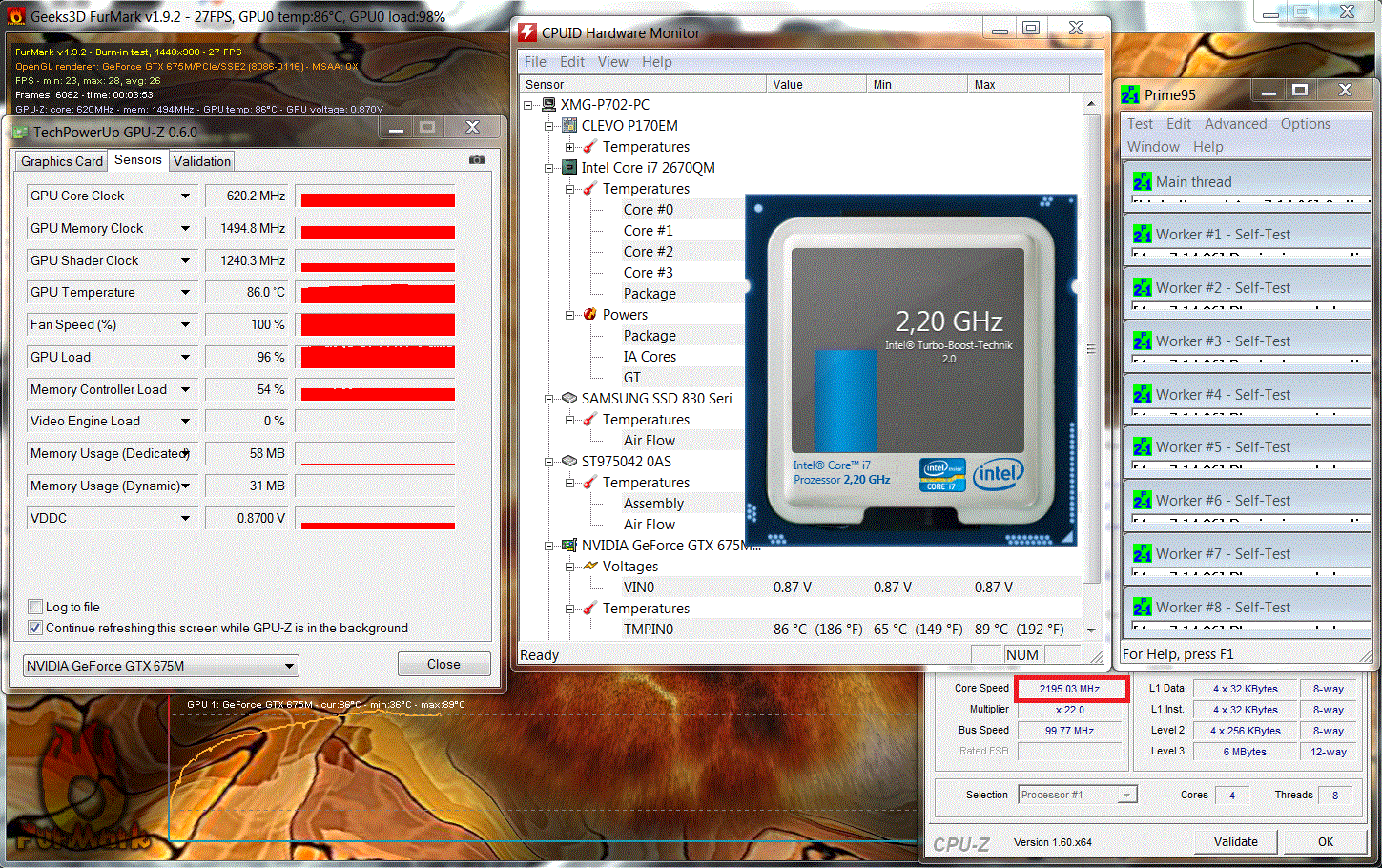The height and width of the screenshot is (868, 1382).
Task: Untick Continue refreshing this screen in background
Action: pos(35,628)
